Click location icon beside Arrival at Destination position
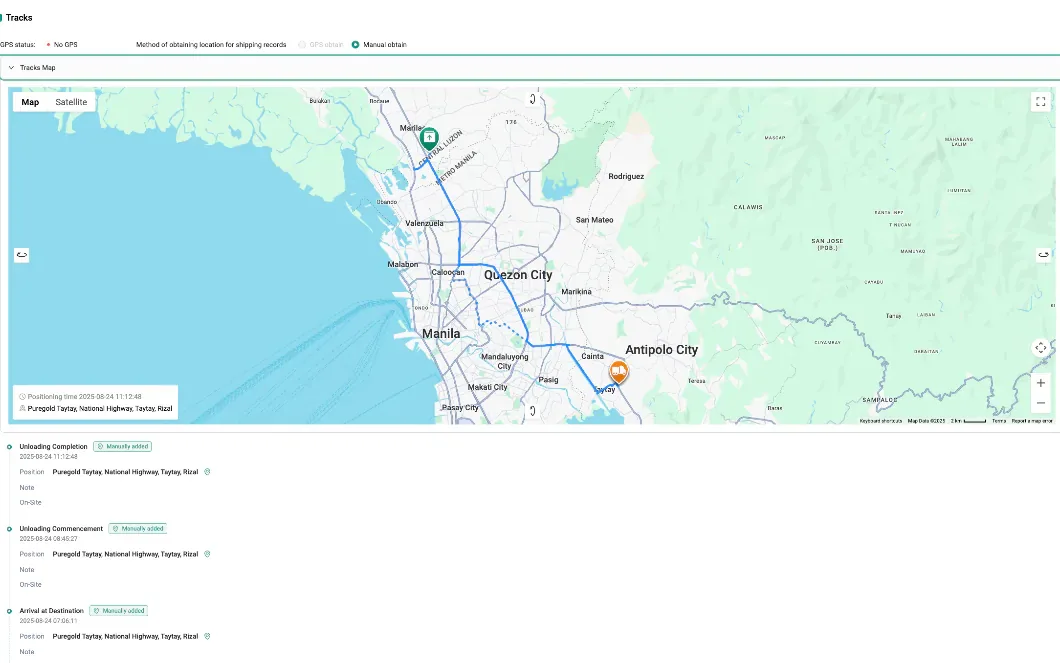The height and width of the screenshot is (663, 1060). pos(208,636)
